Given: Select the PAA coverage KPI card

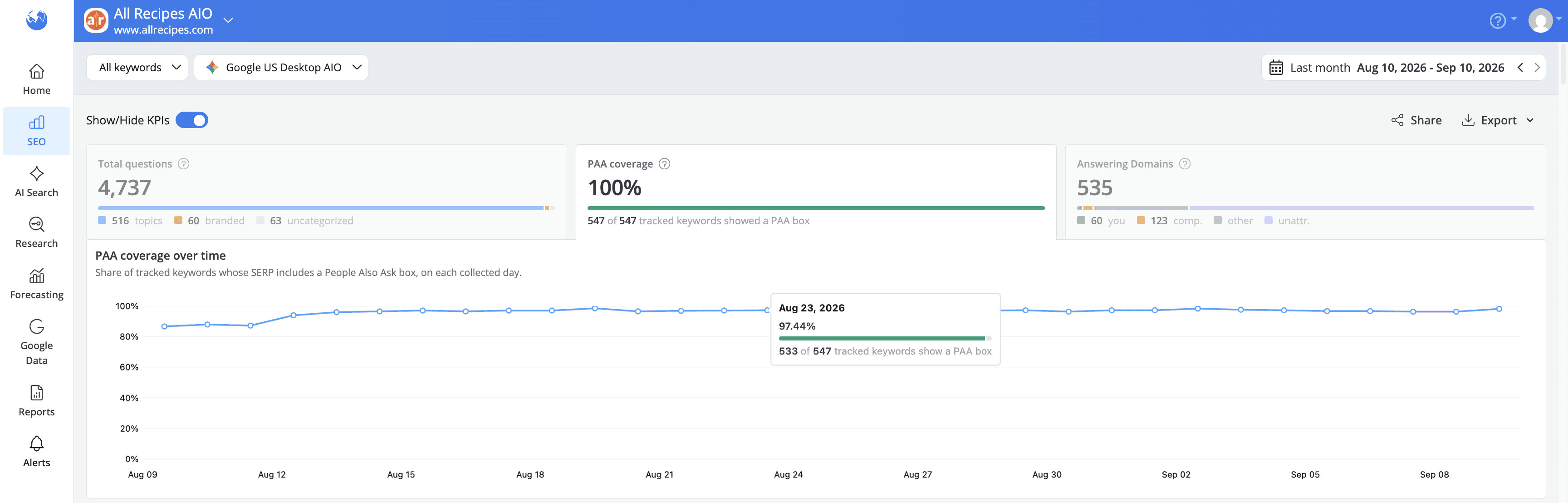Looking at the screenshot, I should click(816, 191).
